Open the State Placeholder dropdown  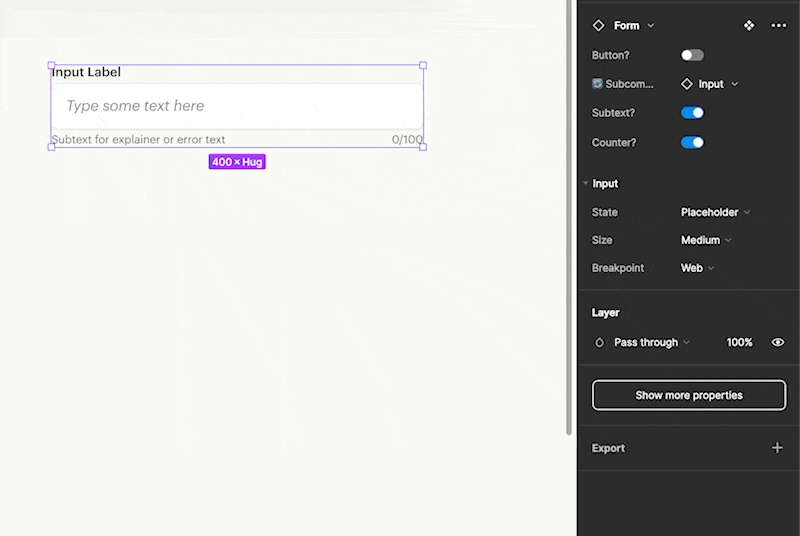pyautogui.click(x=715, y=212)
